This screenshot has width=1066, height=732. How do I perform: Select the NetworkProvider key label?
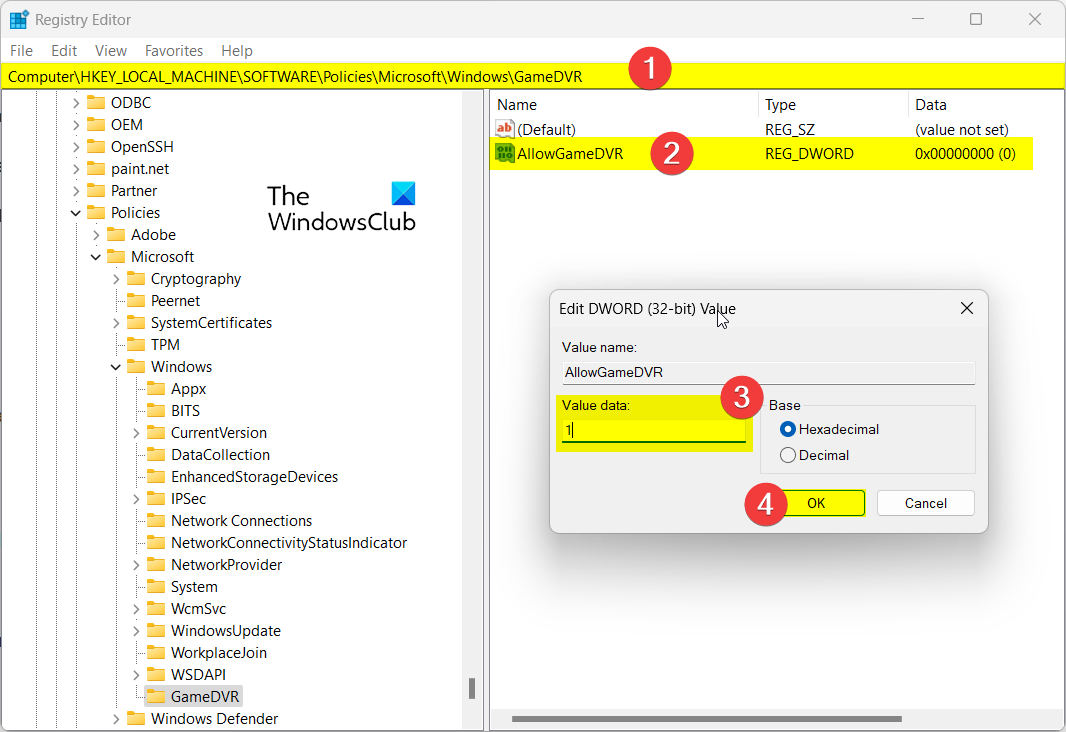pyautogui.click(x=226, y=565)
